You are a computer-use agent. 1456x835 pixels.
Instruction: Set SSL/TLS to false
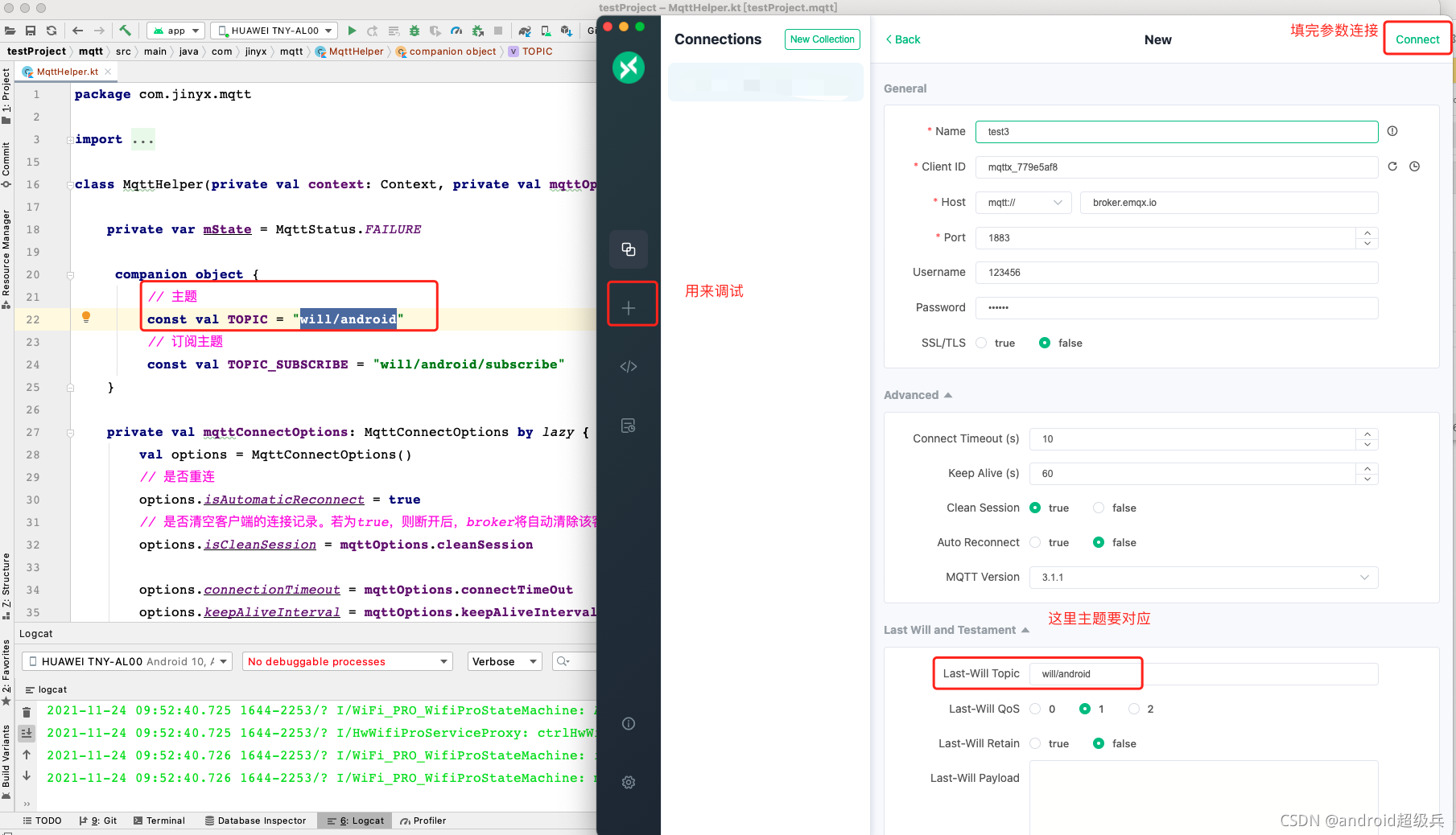[x=1045, y=343]
